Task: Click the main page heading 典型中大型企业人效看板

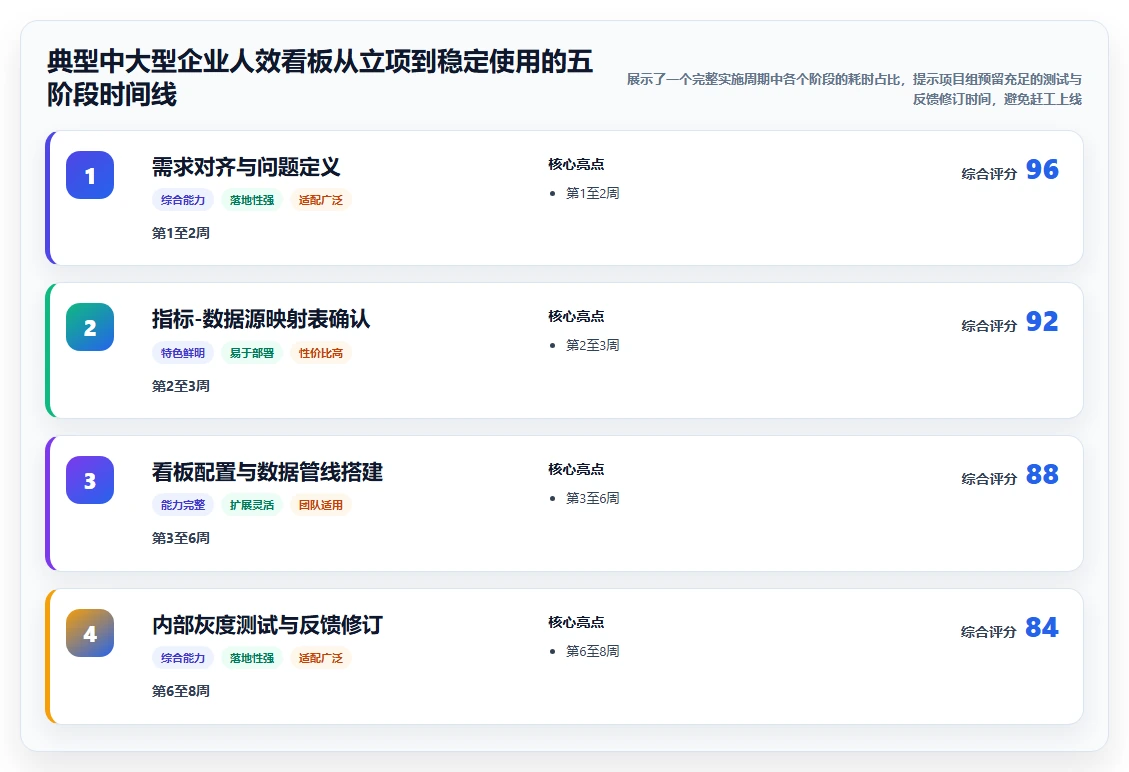Action: pyautogui.click(x=320, y=78)
